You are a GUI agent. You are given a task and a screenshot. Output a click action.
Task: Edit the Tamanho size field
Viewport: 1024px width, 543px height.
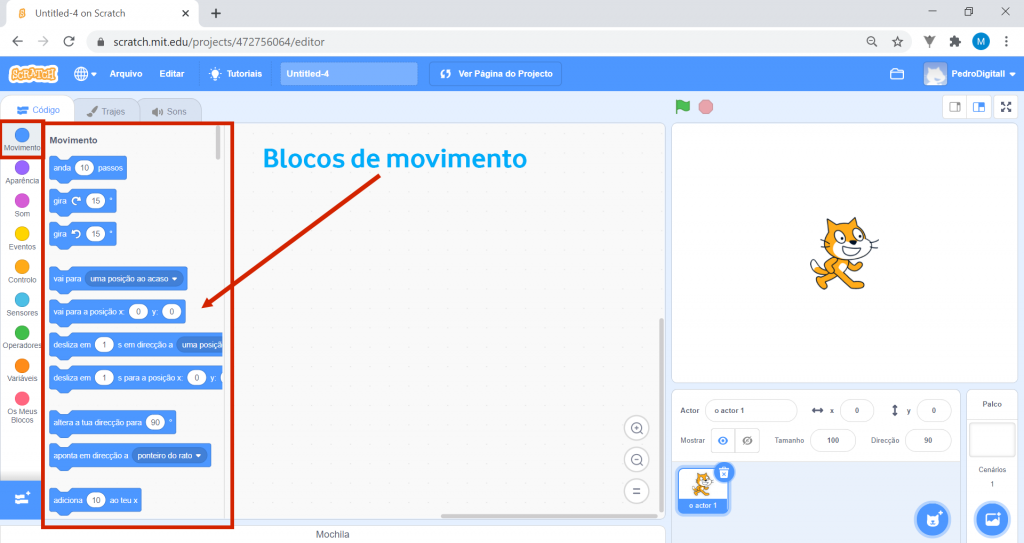(833, 440)
